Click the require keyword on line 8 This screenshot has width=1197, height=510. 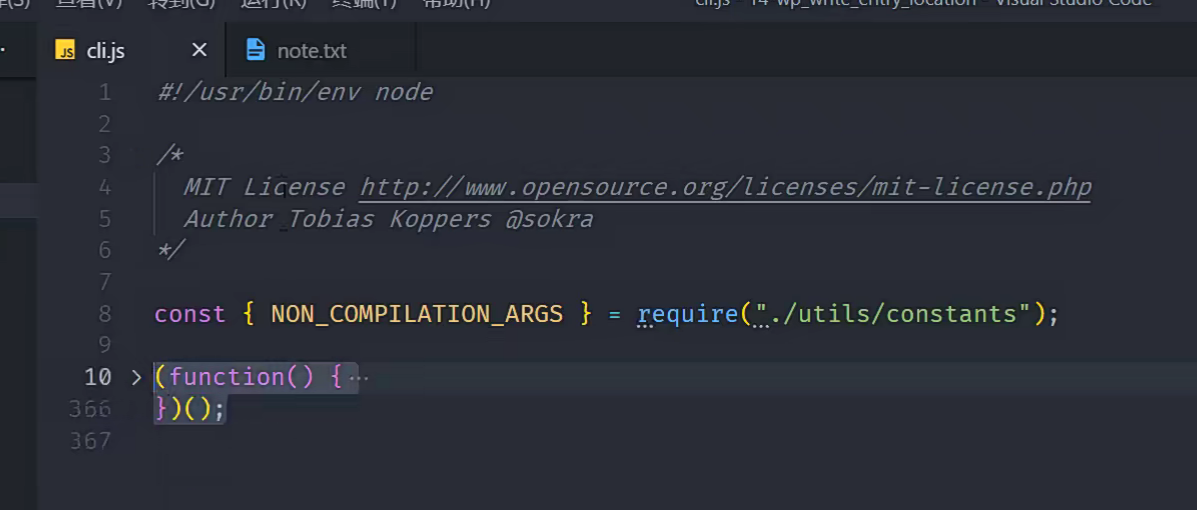coord(687,314)
